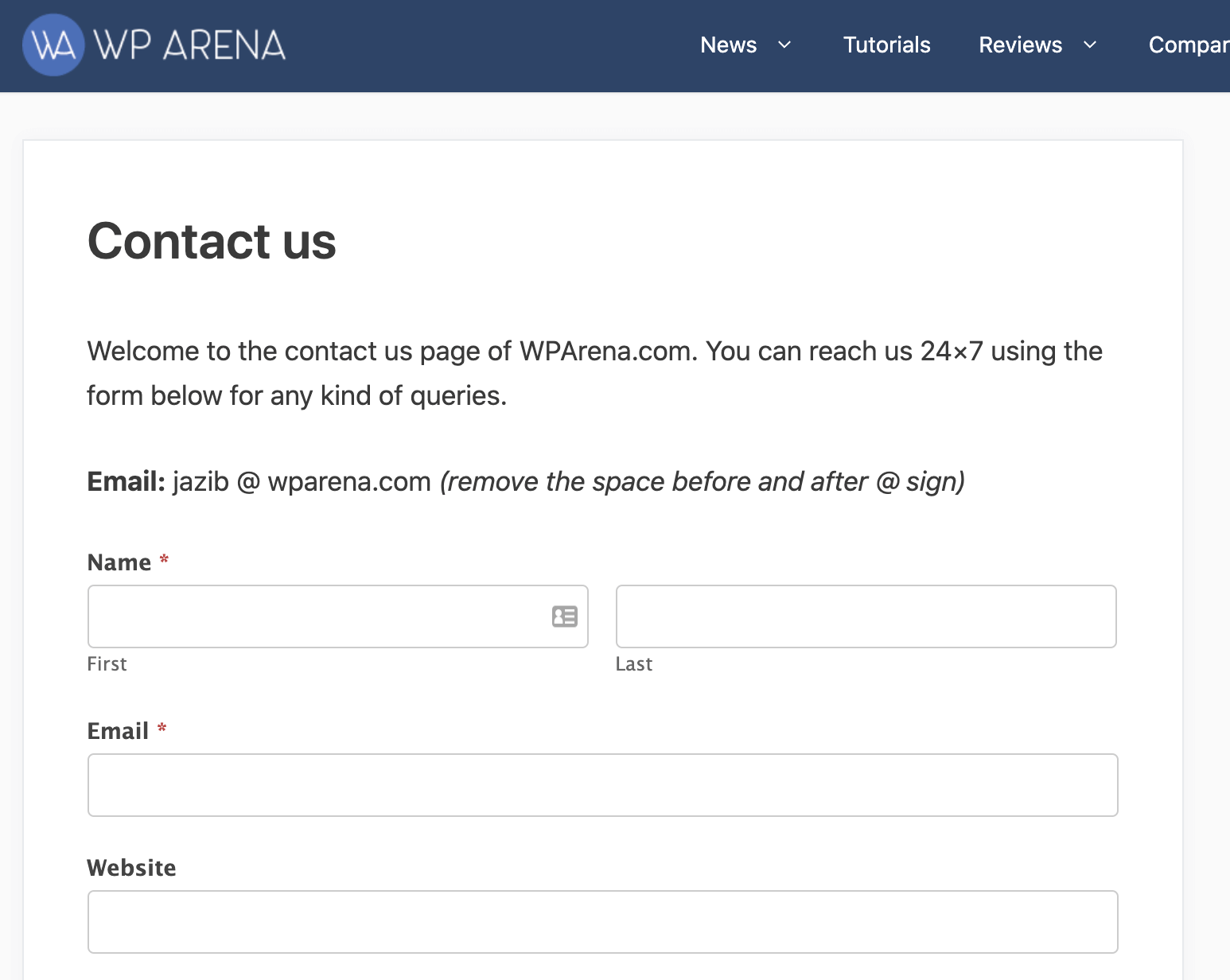Click the WP ARENA site title
Viewport: 1230px width, 980px height.
point(189,45)
